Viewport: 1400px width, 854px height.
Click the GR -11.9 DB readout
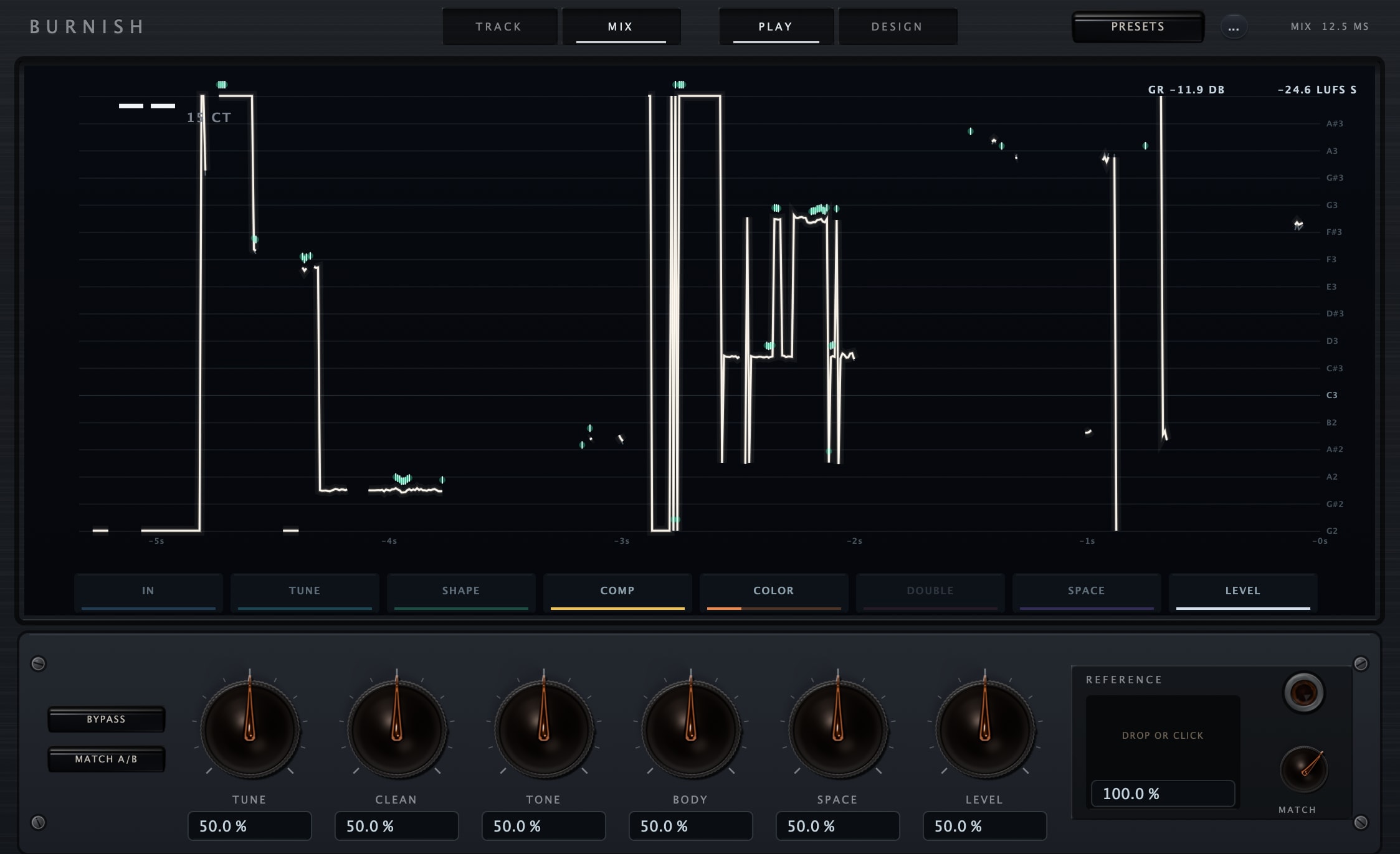click(1186, 90)
